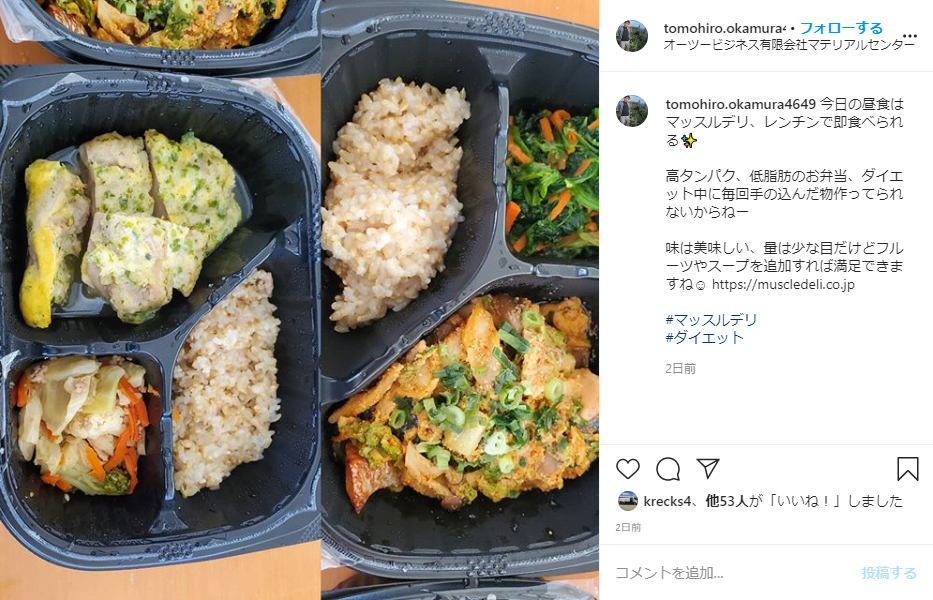Image resolution: width=933 pixels, height=600 pixels.
Task: Open the krecks4 username in likes
Action: click(x=666, y=501)
